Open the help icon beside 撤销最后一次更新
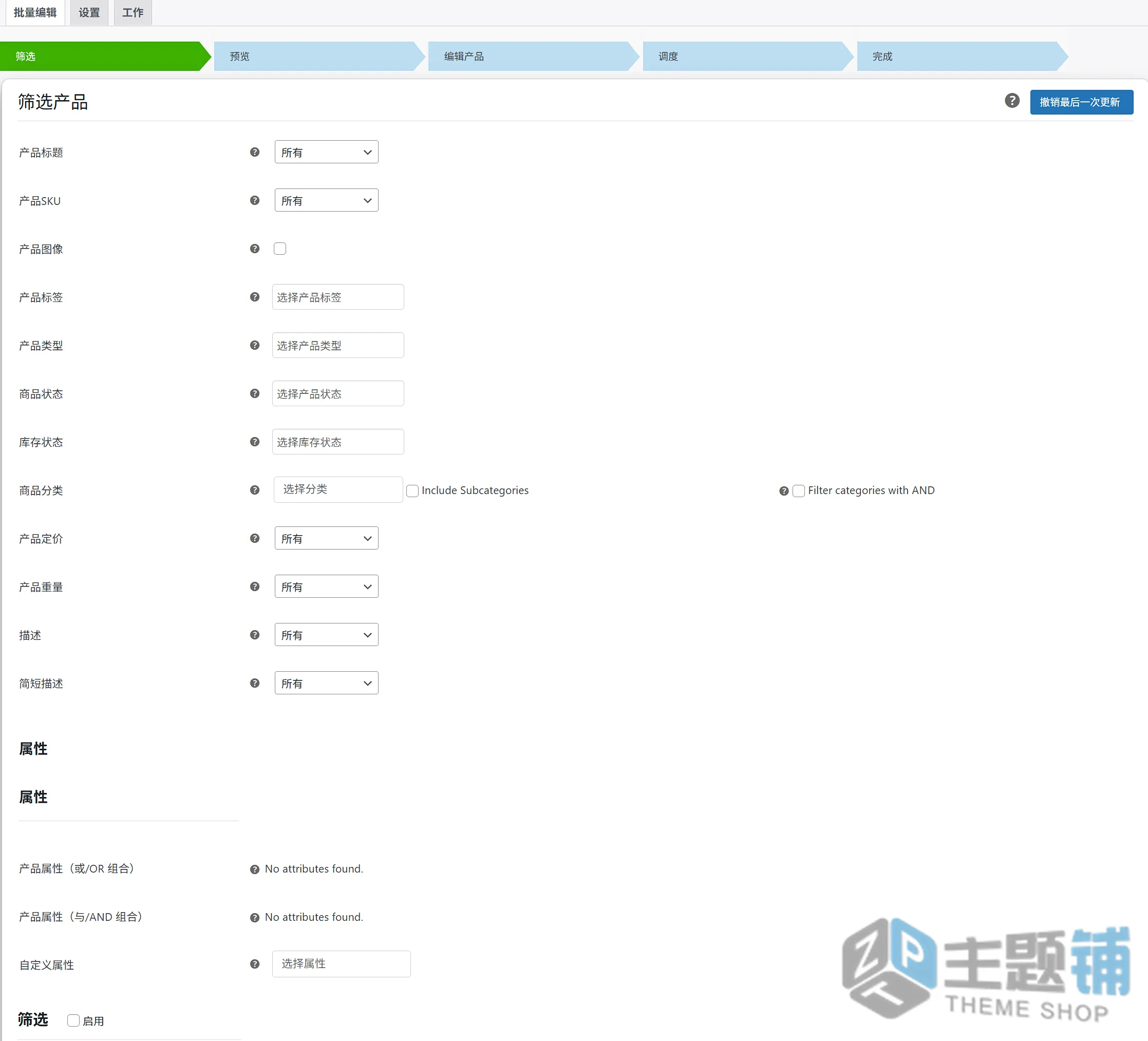The image size is (1148, 1041). point(1012,101)
